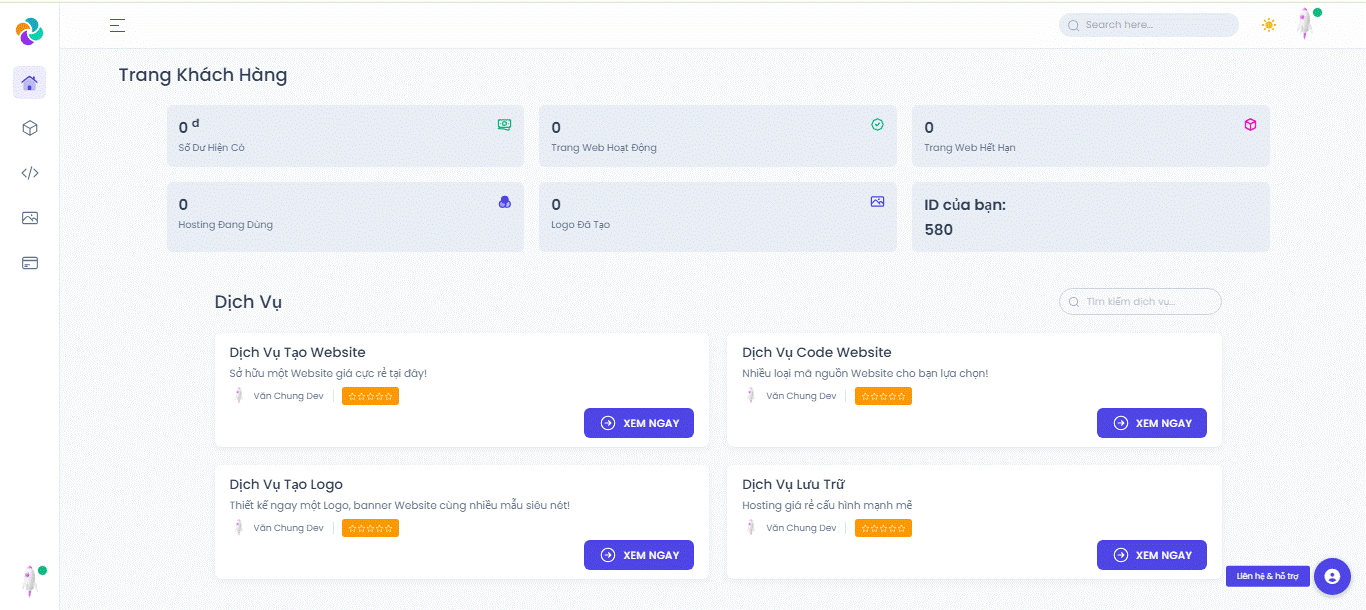Select the code brackets icon in sidebar
The height and width of the screenshot is (610, 1366).
tap(30, 173)
